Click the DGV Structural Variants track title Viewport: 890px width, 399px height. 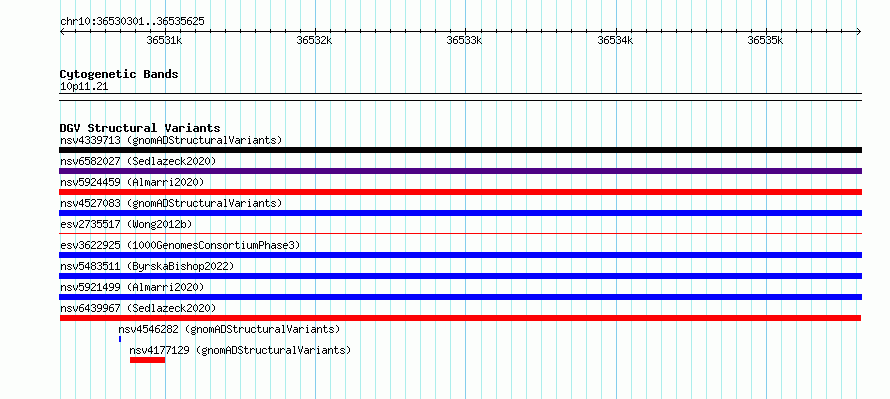click(x=140, y=128)
